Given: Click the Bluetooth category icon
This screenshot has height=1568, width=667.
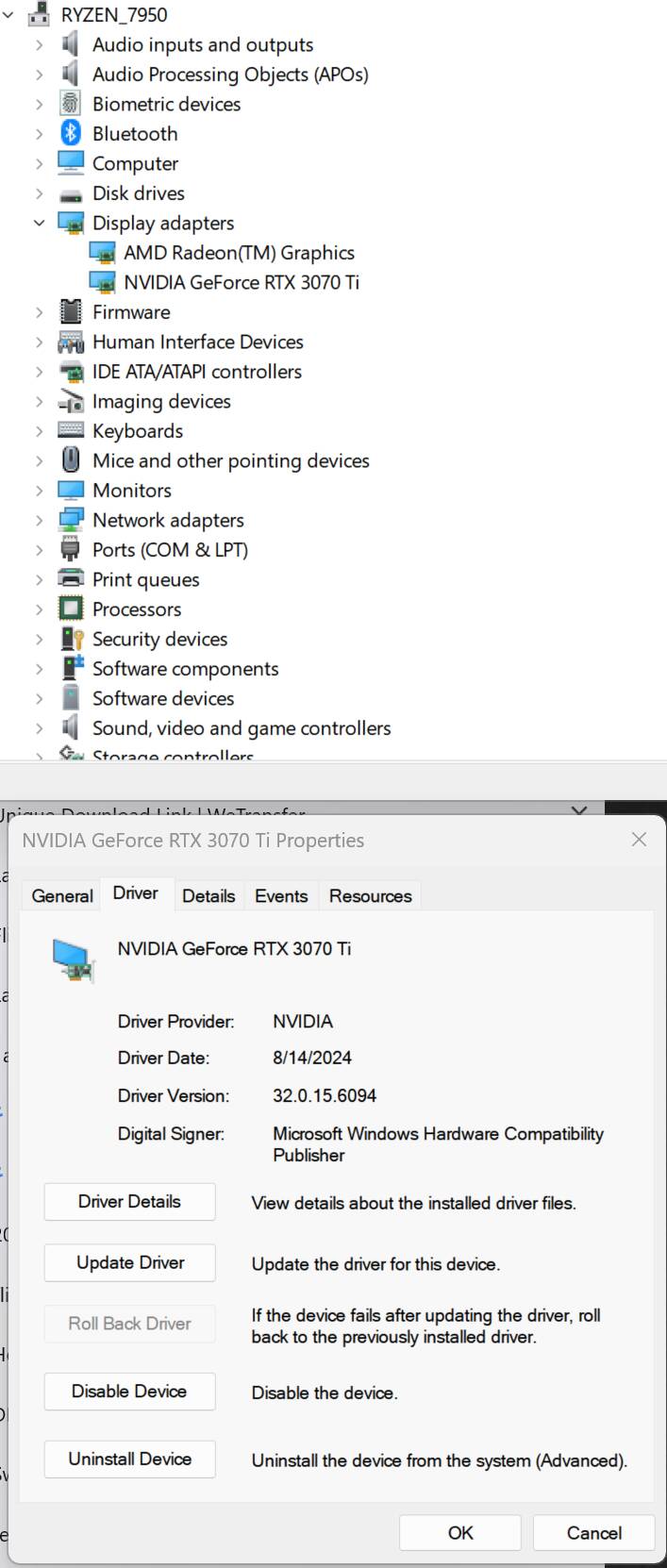Looking at the screenshot, I should click(71, 133).
